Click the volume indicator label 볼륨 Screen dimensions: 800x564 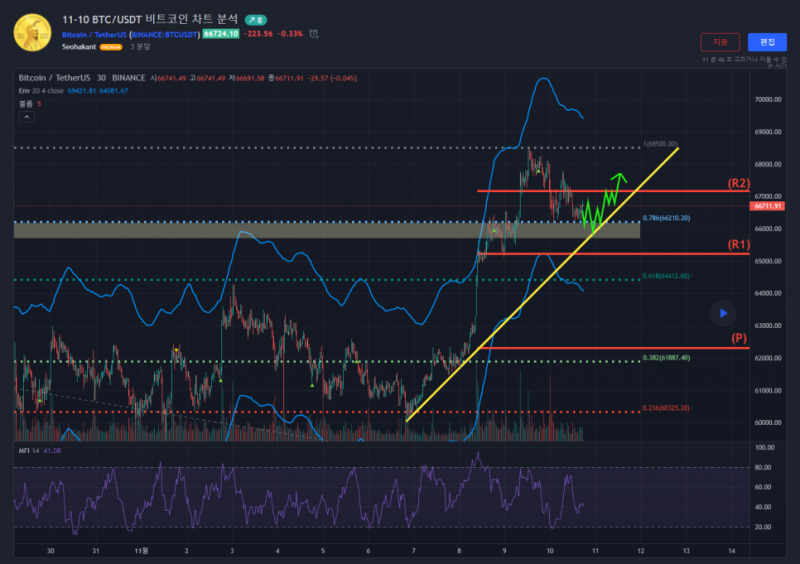pos(26,103)
